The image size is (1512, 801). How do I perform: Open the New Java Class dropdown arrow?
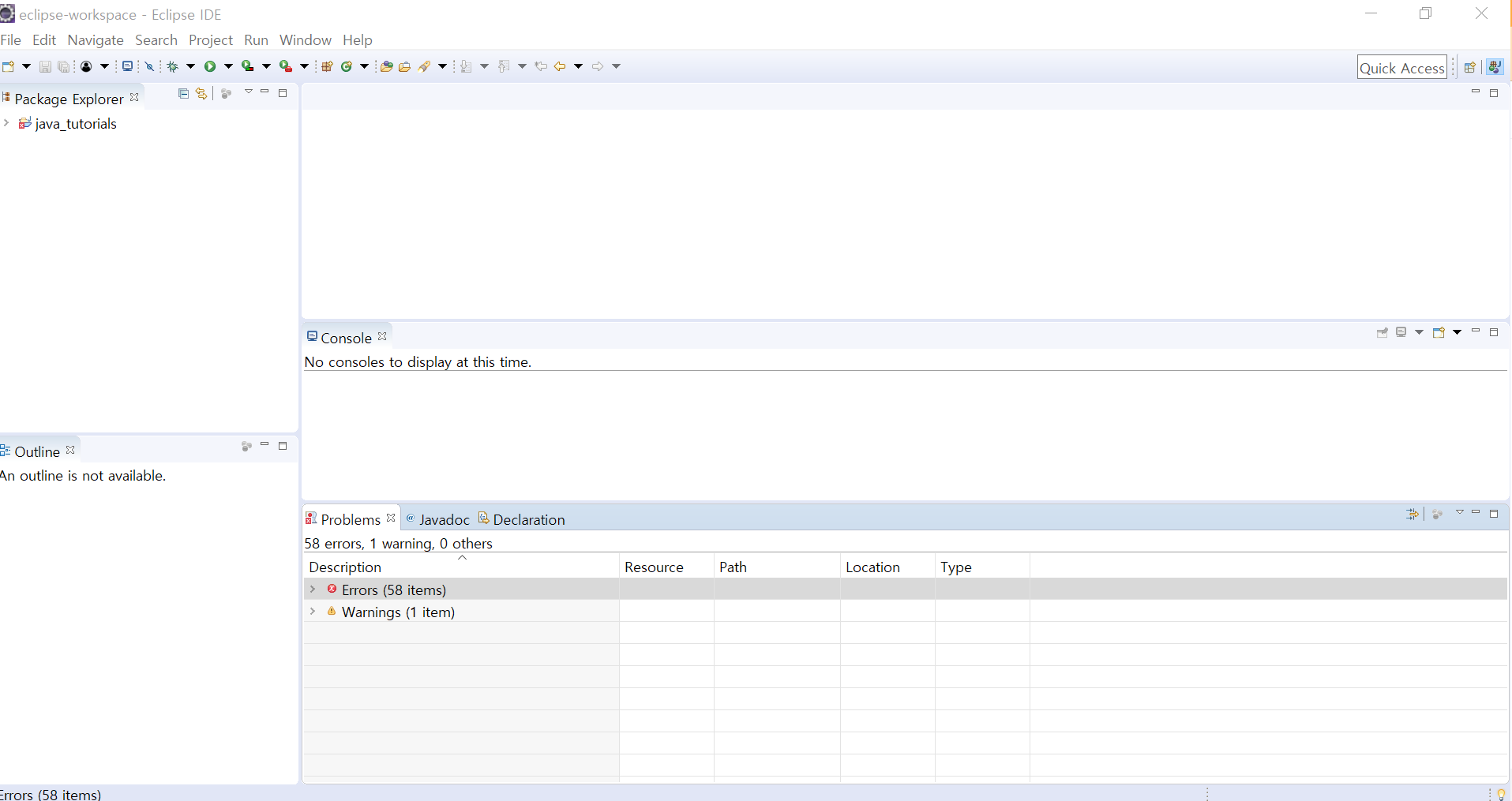click(364, 66)
